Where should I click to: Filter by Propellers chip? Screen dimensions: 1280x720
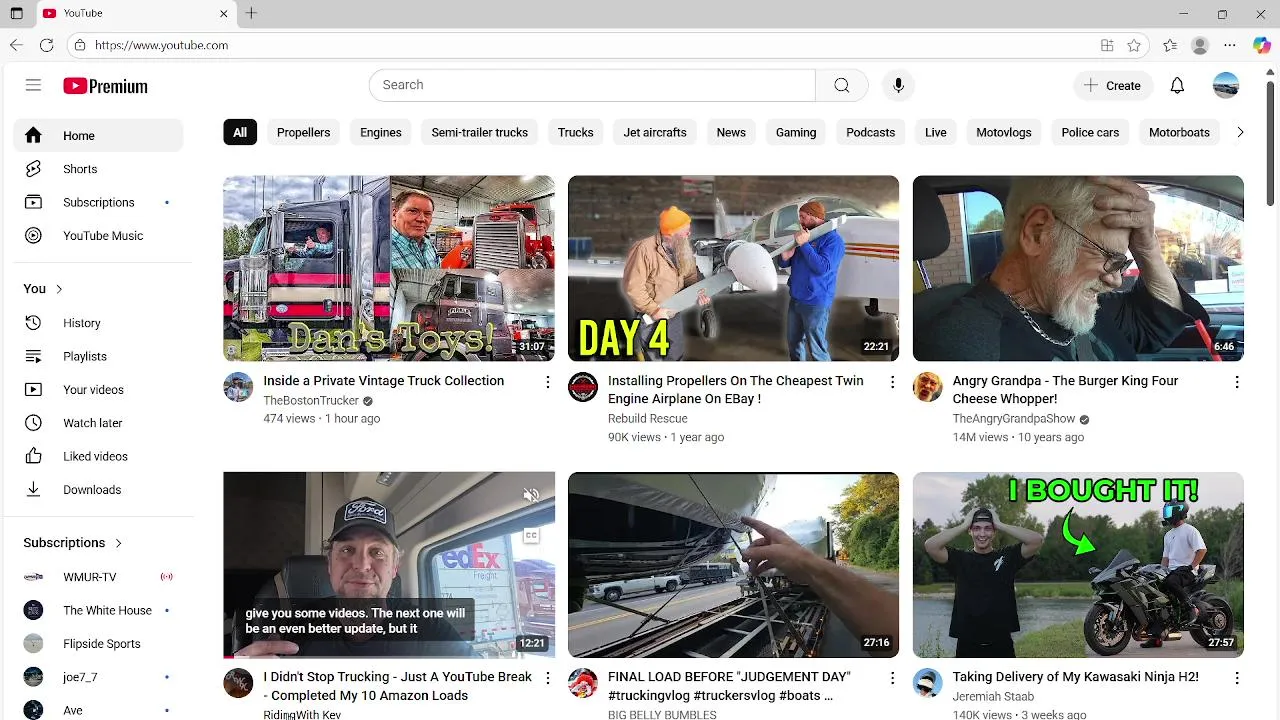click(303, 132)
